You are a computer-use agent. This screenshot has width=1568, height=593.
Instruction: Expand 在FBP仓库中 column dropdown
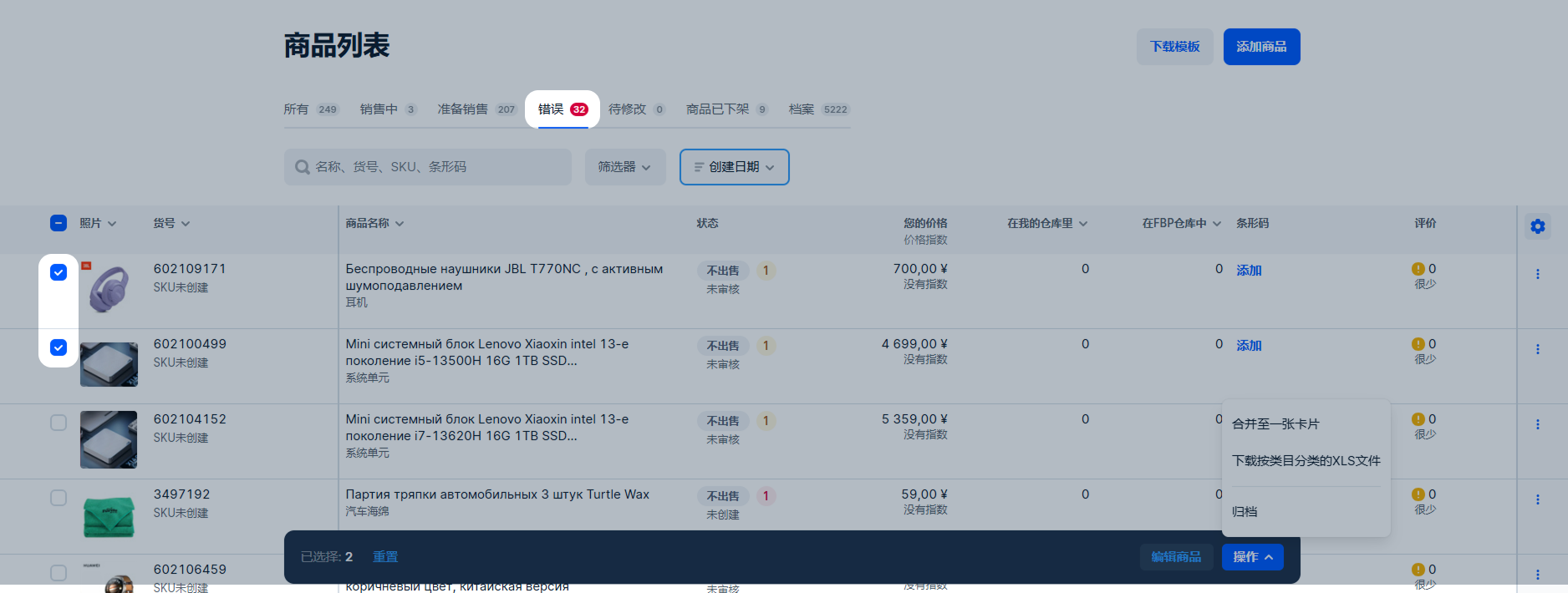[x=1217, y=224]
